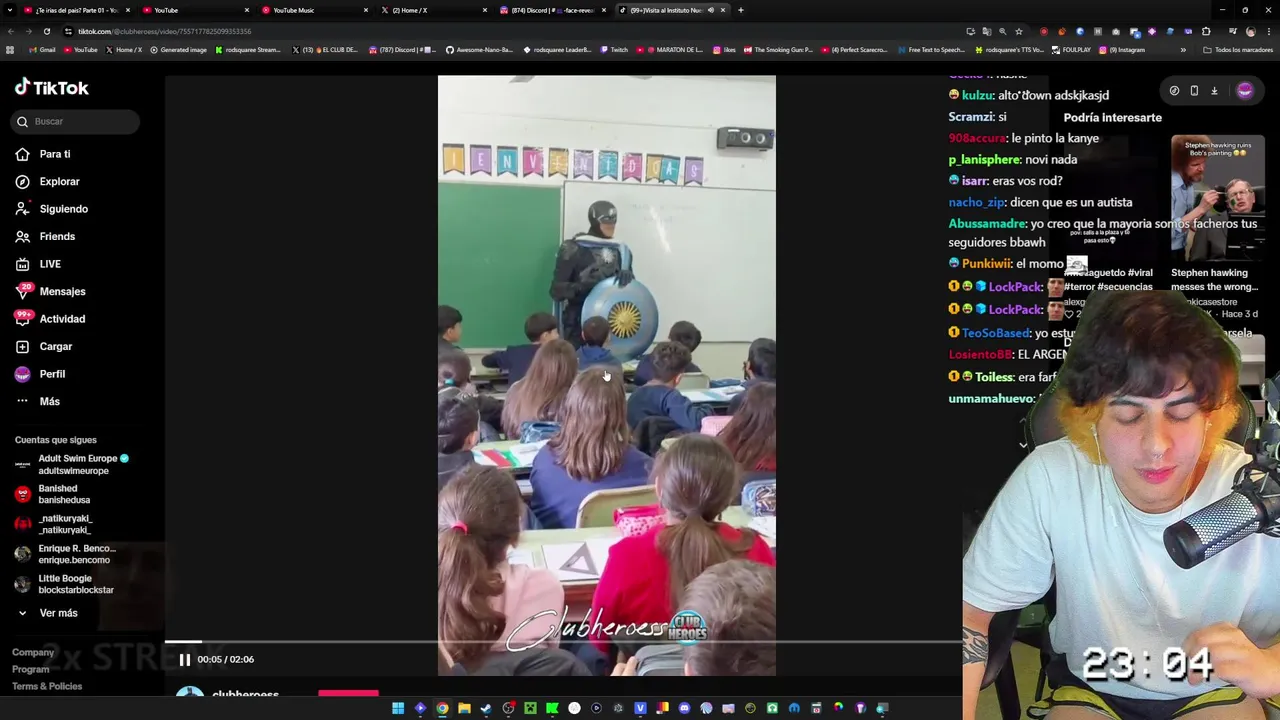Open the browser extensions puzzle icon

[x=1206, y=31]
